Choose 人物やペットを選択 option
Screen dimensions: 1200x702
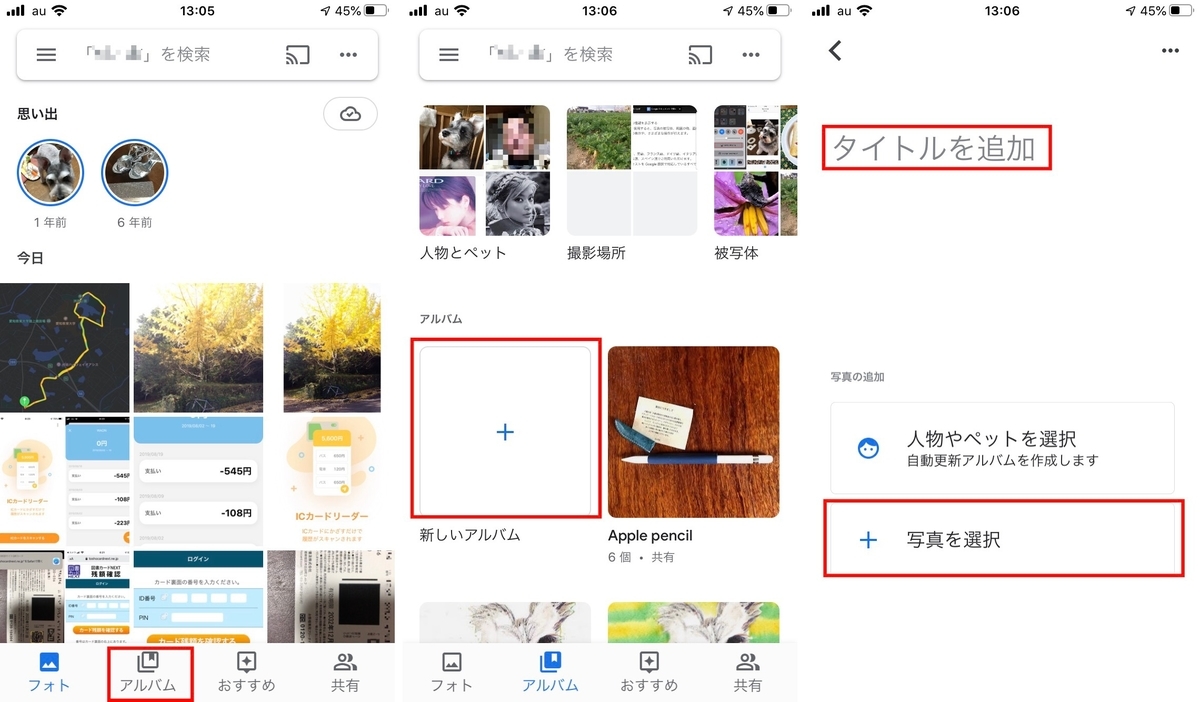(1002, 448)
